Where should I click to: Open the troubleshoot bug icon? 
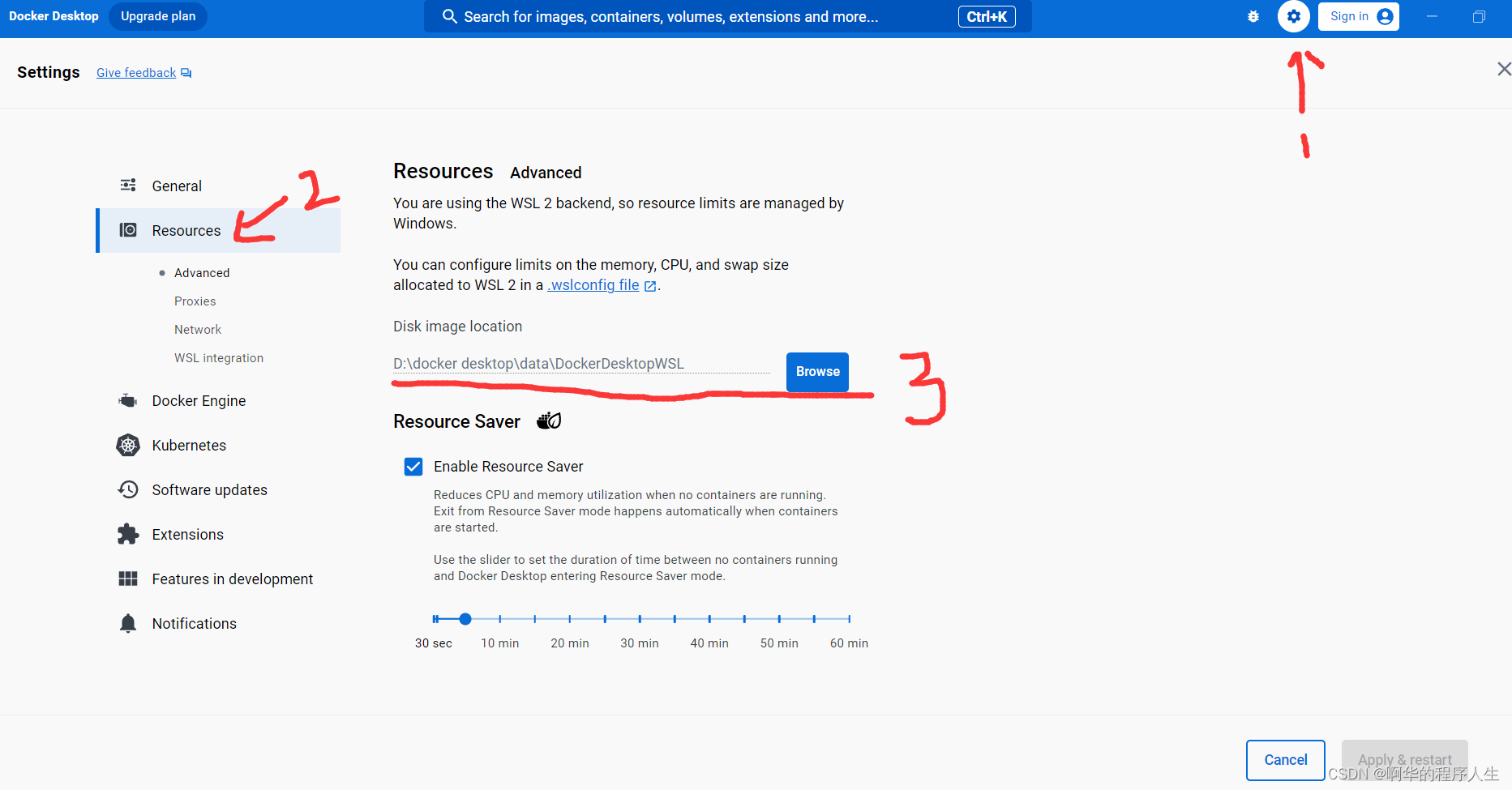[x=1253, y=16]
